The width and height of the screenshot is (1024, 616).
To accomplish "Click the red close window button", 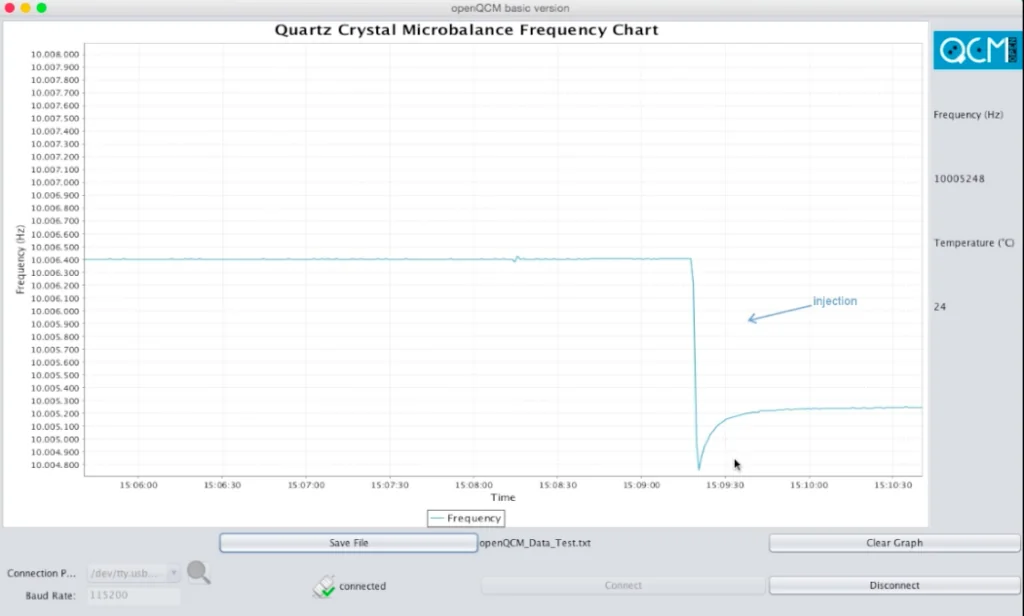I will tap(9, 8).
